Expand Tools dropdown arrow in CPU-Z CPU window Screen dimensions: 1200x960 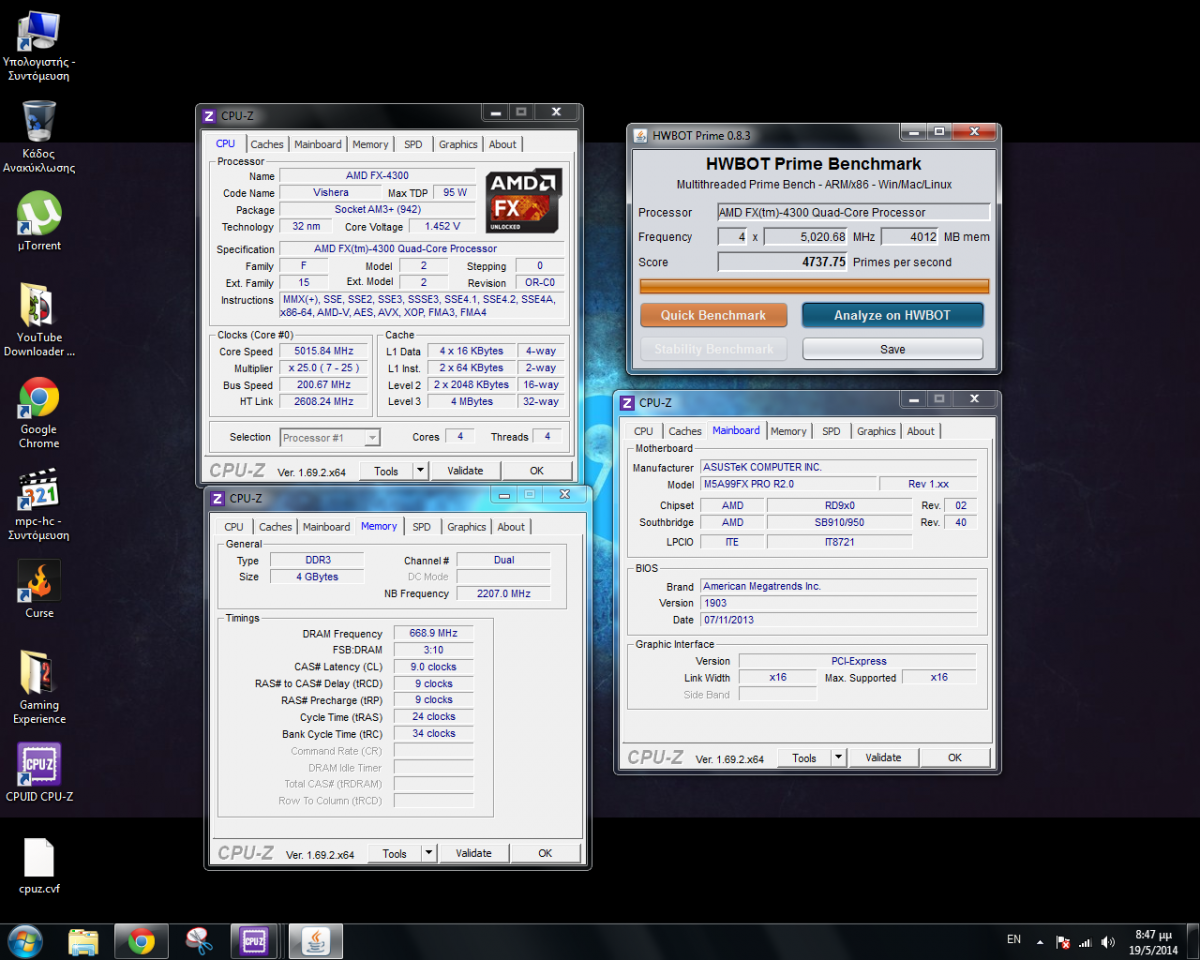click(420, 471)
